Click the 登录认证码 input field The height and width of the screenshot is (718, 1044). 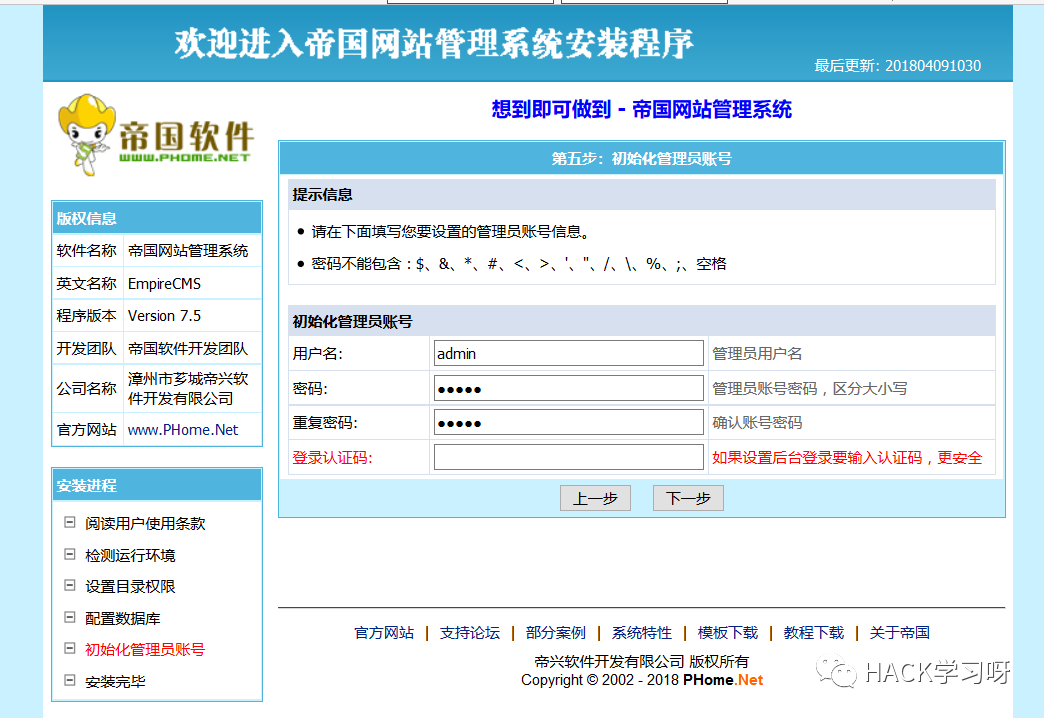tap(568, 457)
